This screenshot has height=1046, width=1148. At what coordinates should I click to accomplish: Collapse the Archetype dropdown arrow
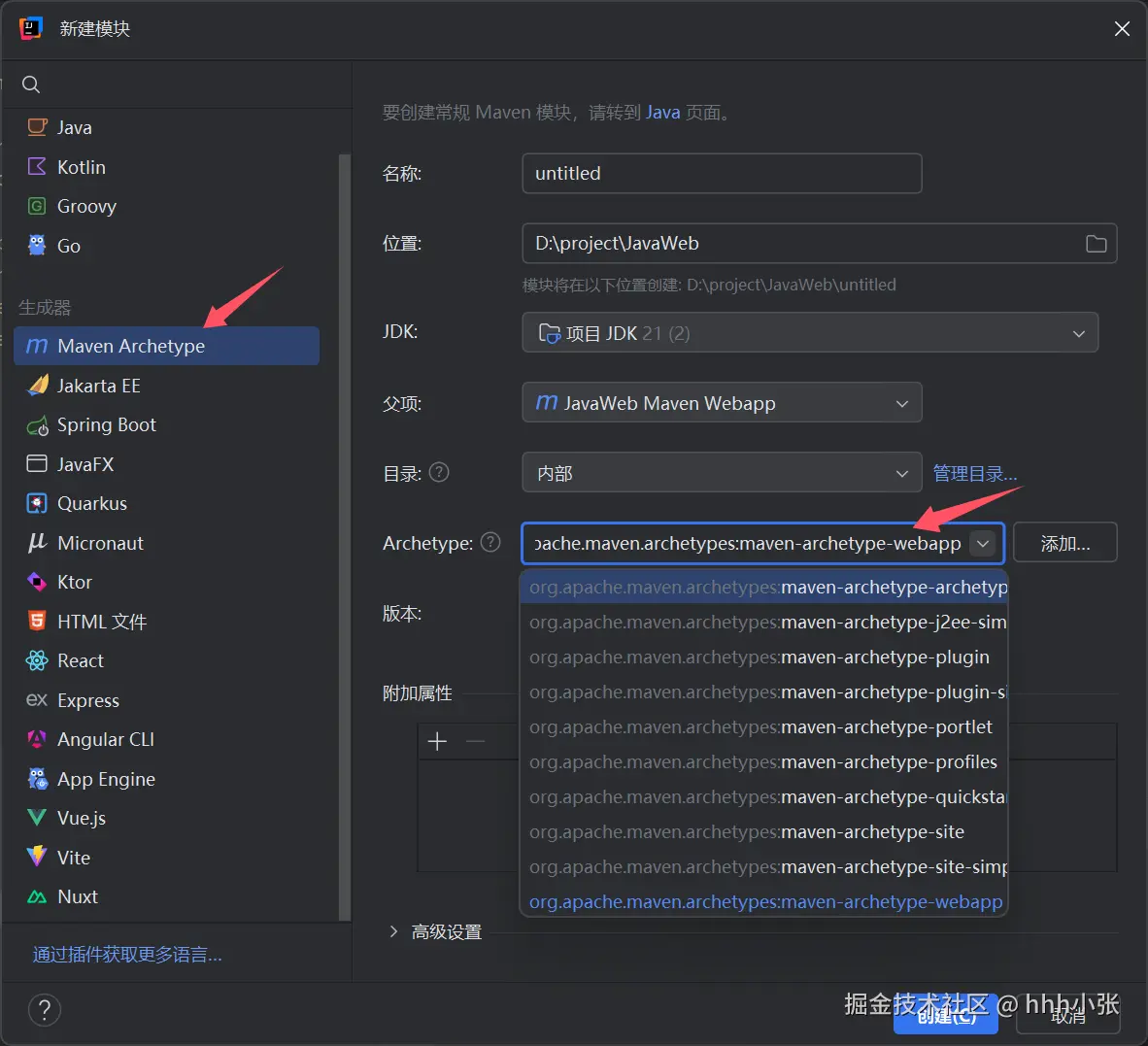(983, 543)
